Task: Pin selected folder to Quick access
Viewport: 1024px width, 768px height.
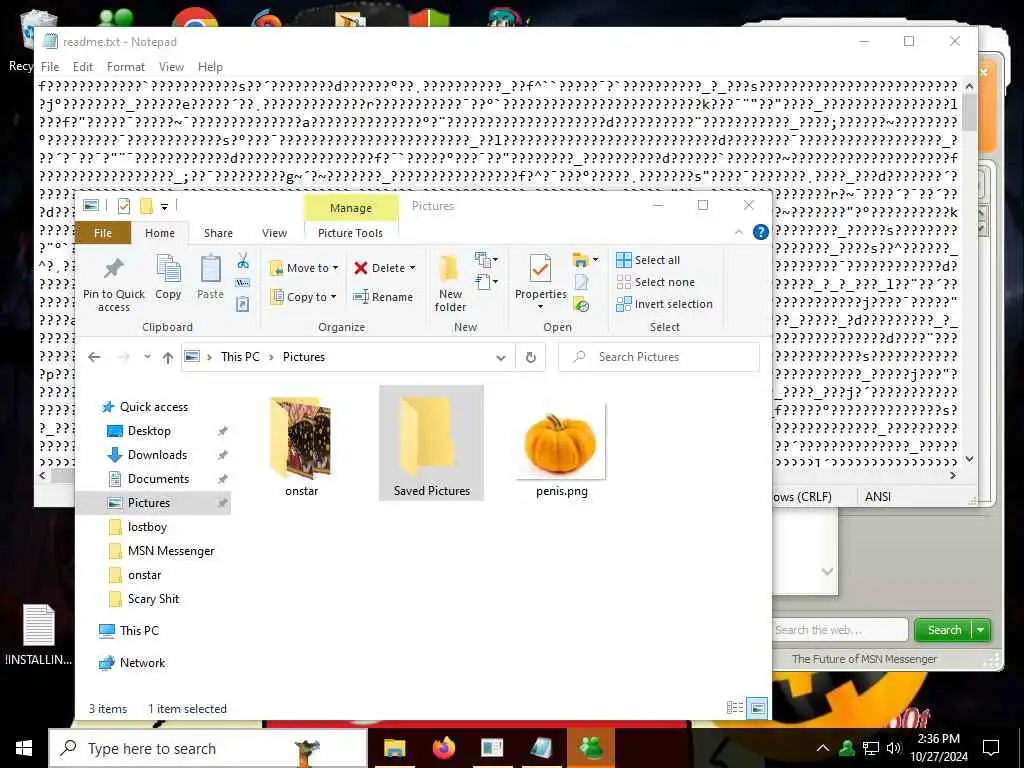Action: click(114, 283)
